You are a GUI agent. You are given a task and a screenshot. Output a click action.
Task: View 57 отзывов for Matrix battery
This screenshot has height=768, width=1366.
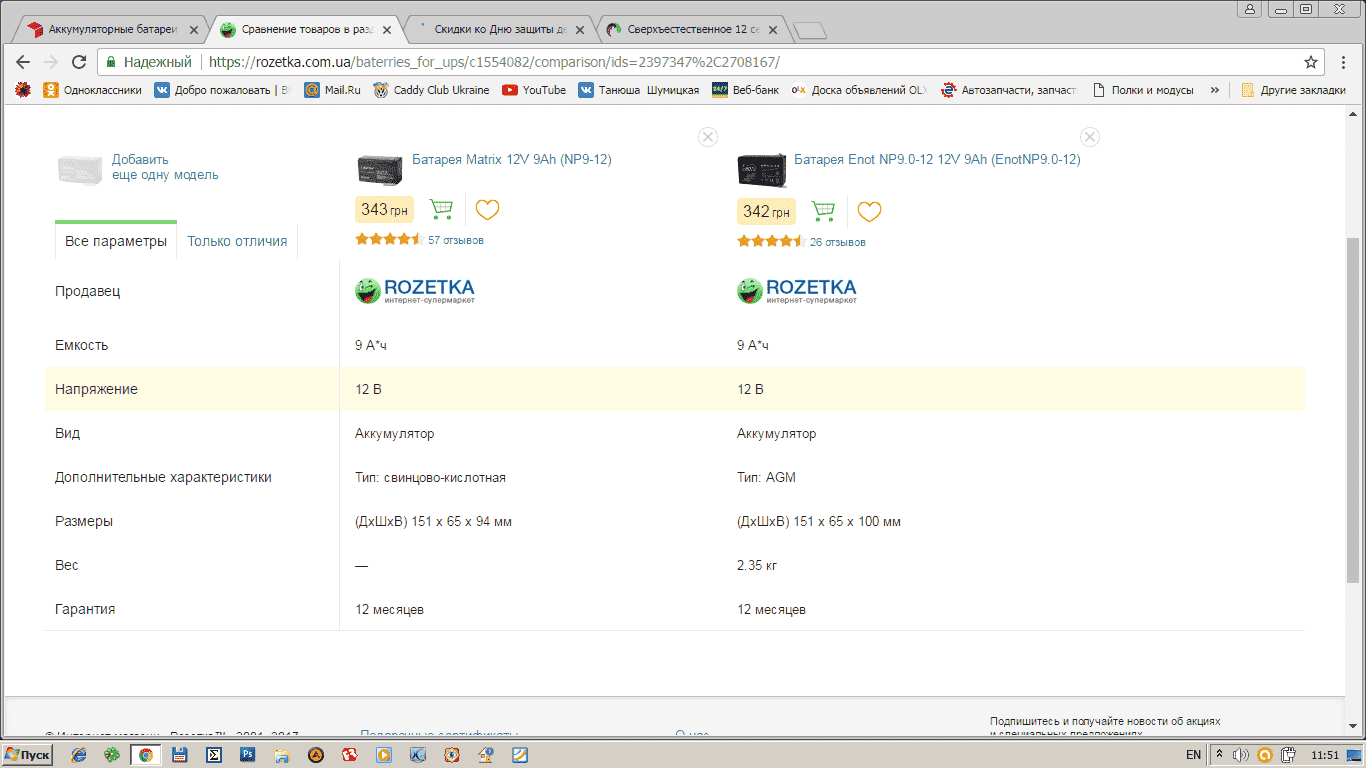pyautogui.click(x=455, y=240)
